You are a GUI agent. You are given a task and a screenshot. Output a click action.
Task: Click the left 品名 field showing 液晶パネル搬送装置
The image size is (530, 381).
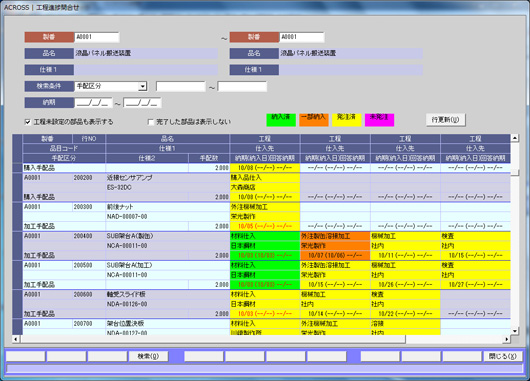146,53
